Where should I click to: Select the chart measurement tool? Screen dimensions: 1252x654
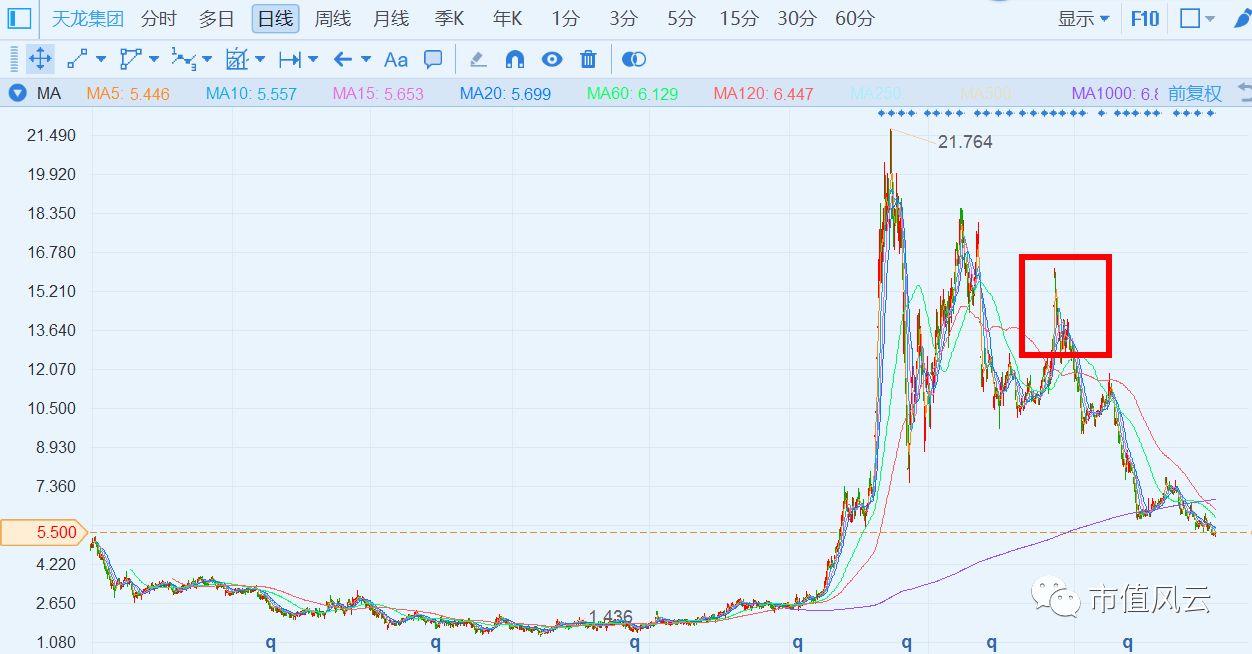237,59
